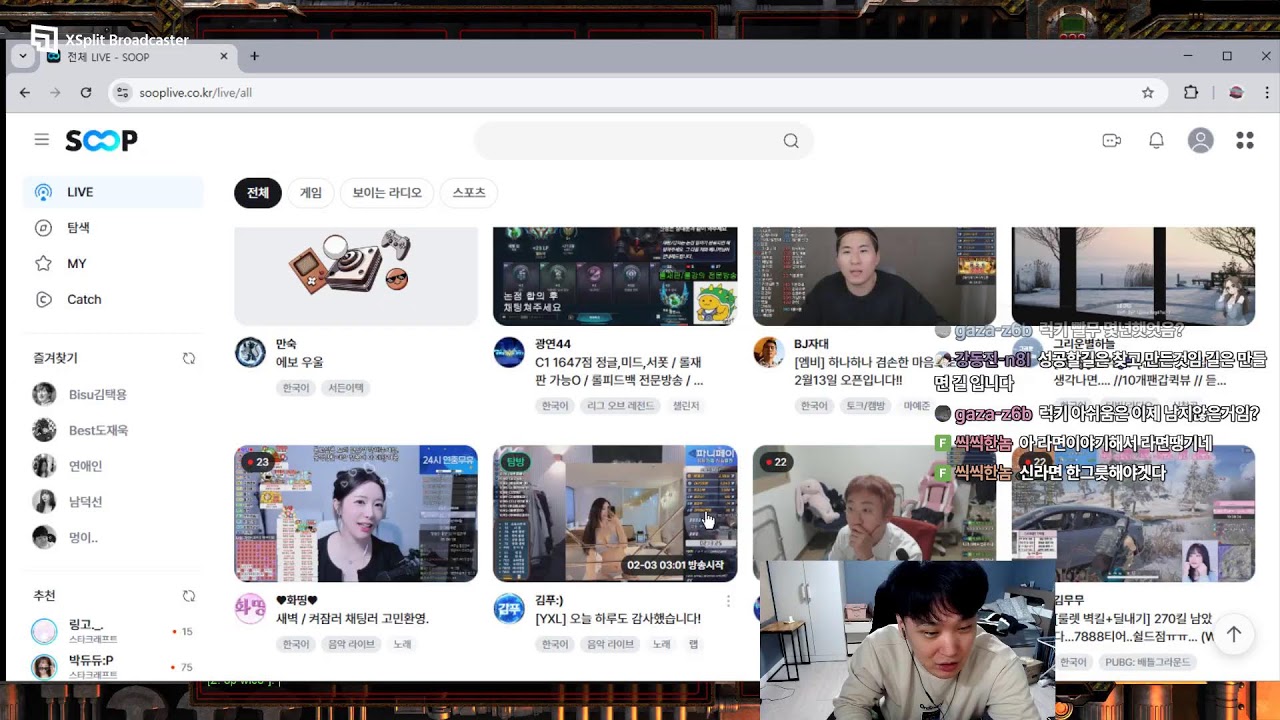This screenshot has width=1280, height=720.
Task: Go back in browser history
Action: (25, 92)
